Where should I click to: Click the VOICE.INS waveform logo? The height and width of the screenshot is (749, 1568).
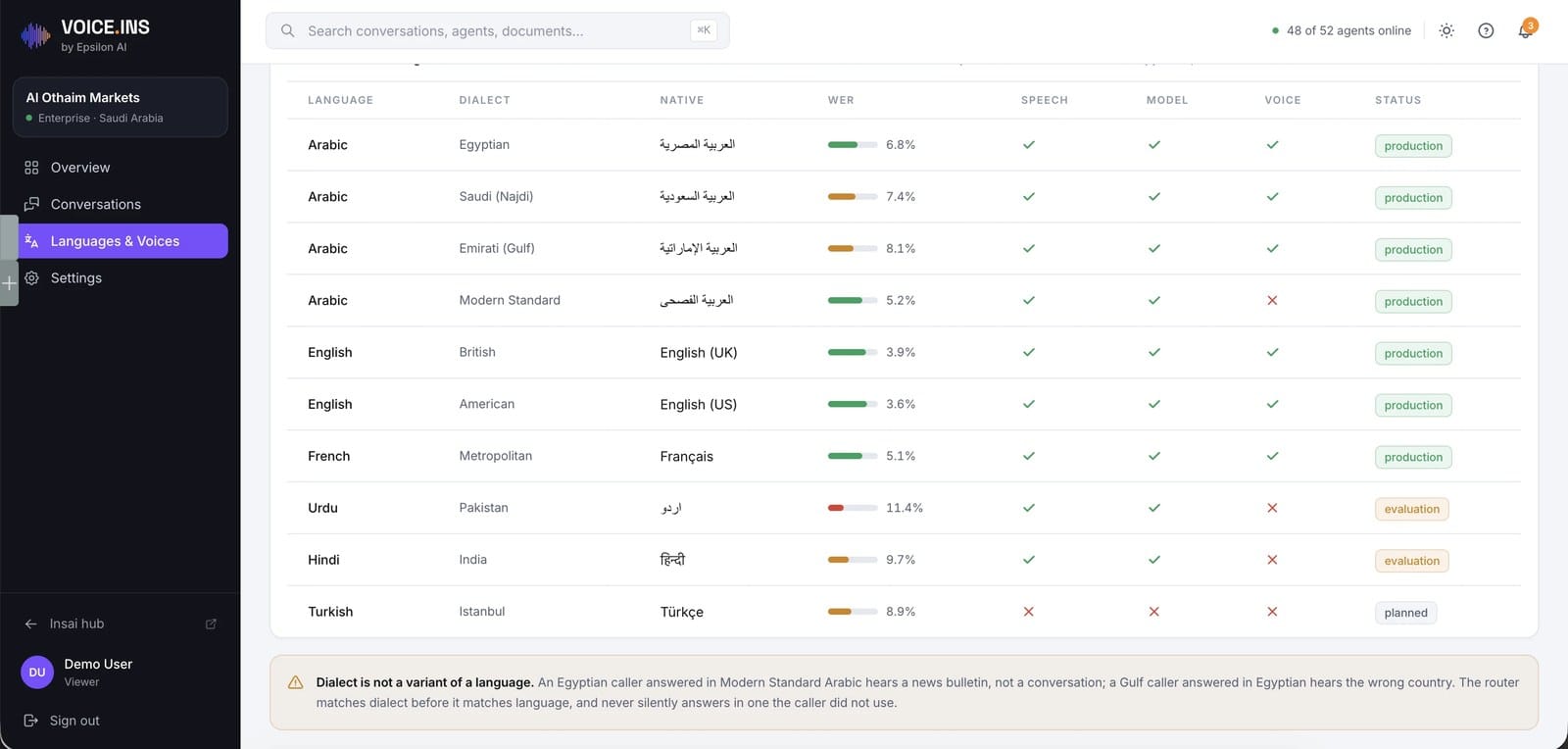coord(35,36)
